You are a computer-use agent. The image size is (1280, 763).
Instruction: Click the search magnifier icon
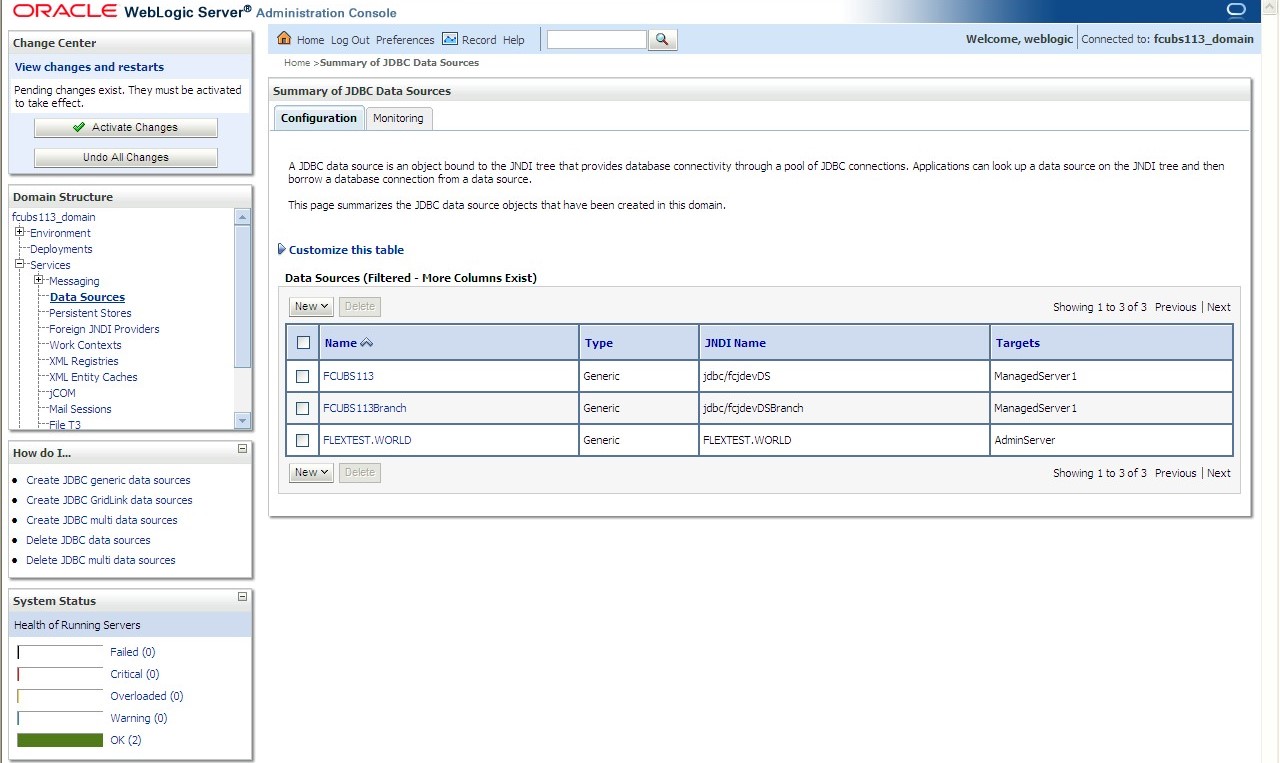coord(661,39)
